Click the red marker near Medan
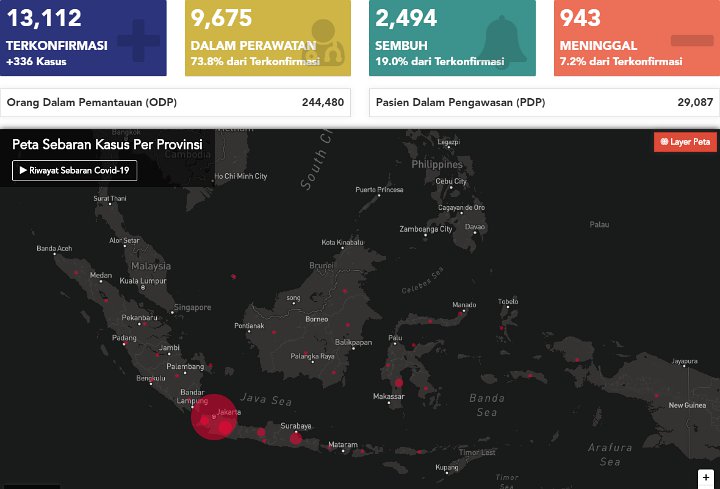This screenshot has height=489, width=720. pos(106,300)
